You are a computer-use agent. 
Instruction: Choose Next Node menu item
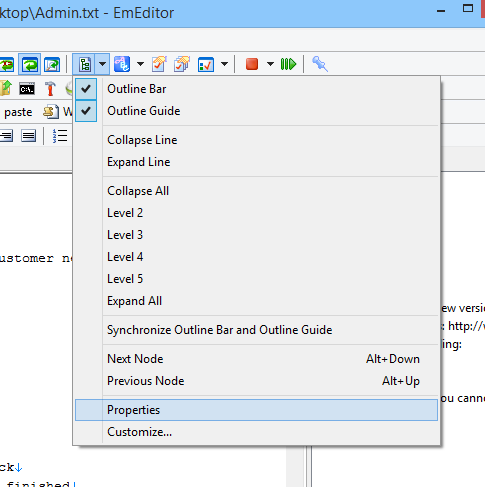point(256,359)
